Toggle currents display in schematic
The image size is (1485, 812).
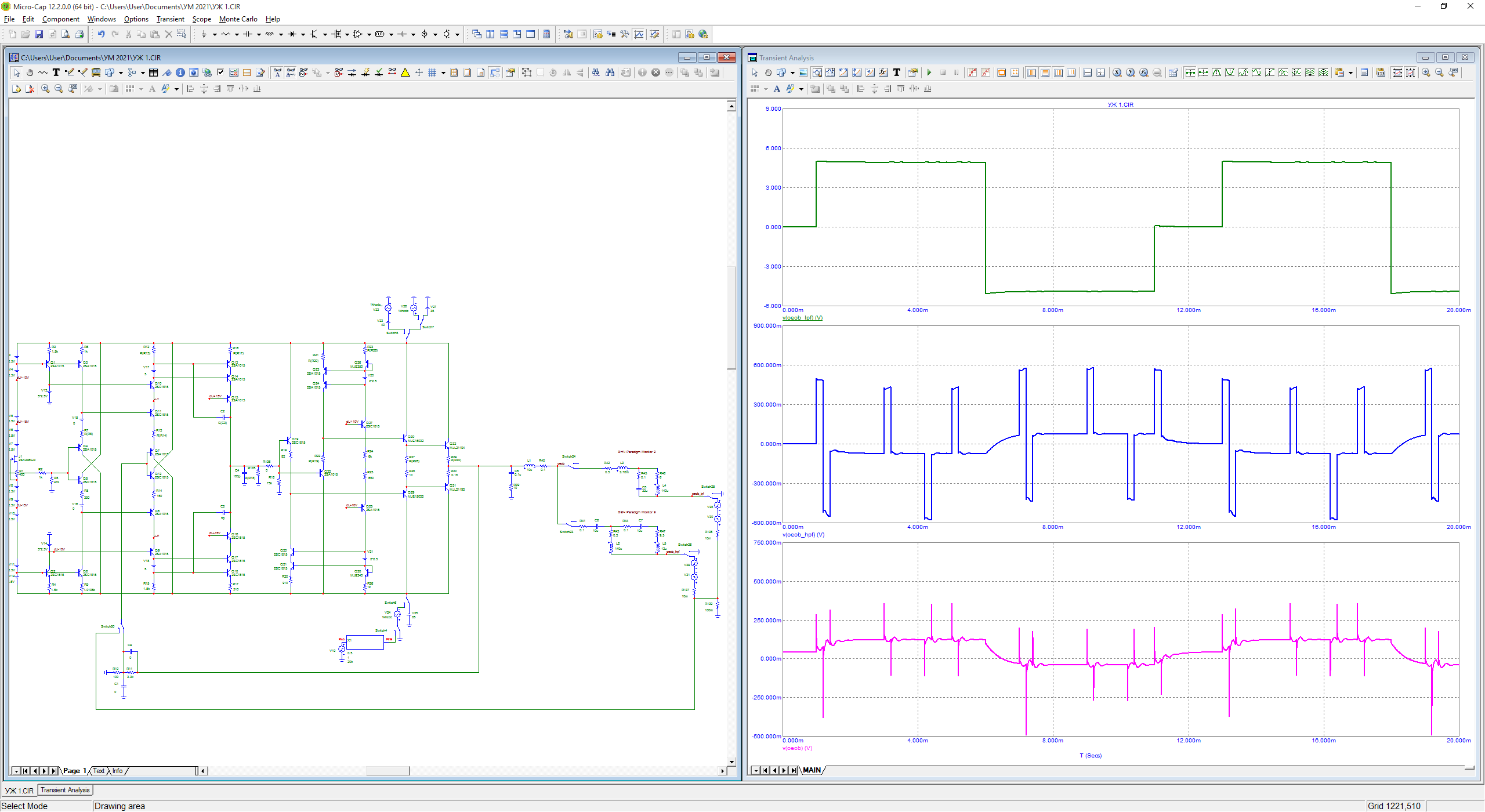click(352, 72)
